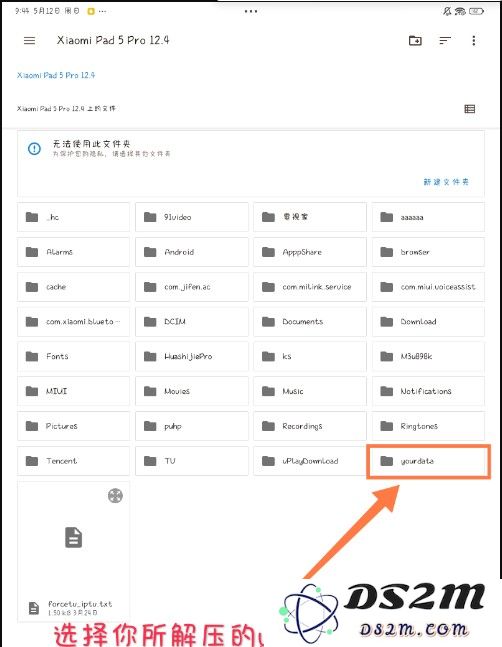
Task: Open the yourdata folder
Action: coord(428,461)
